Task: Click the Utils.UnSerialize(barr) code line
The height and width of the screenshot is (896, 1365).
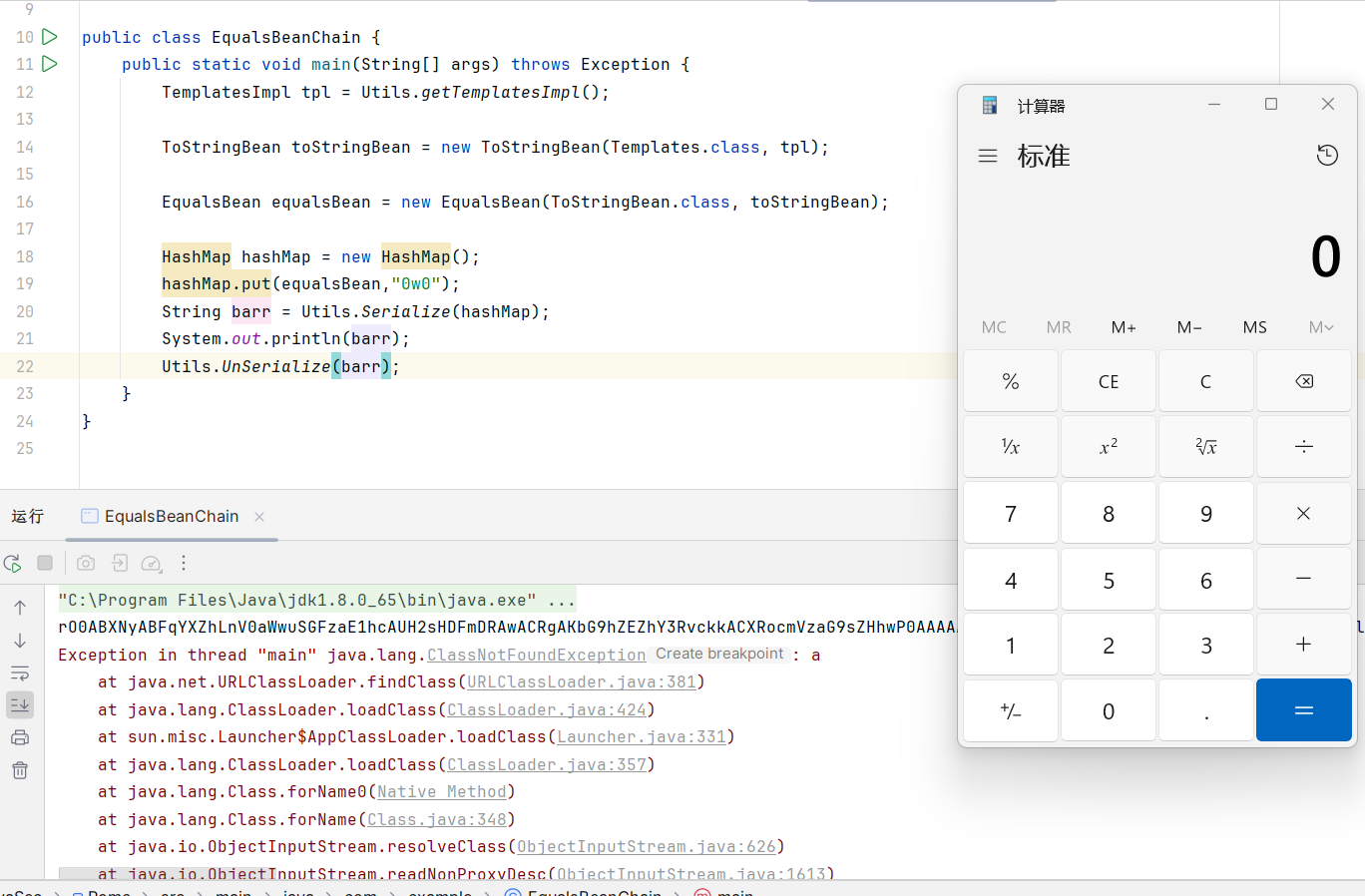Action: (x=280, y=366)
